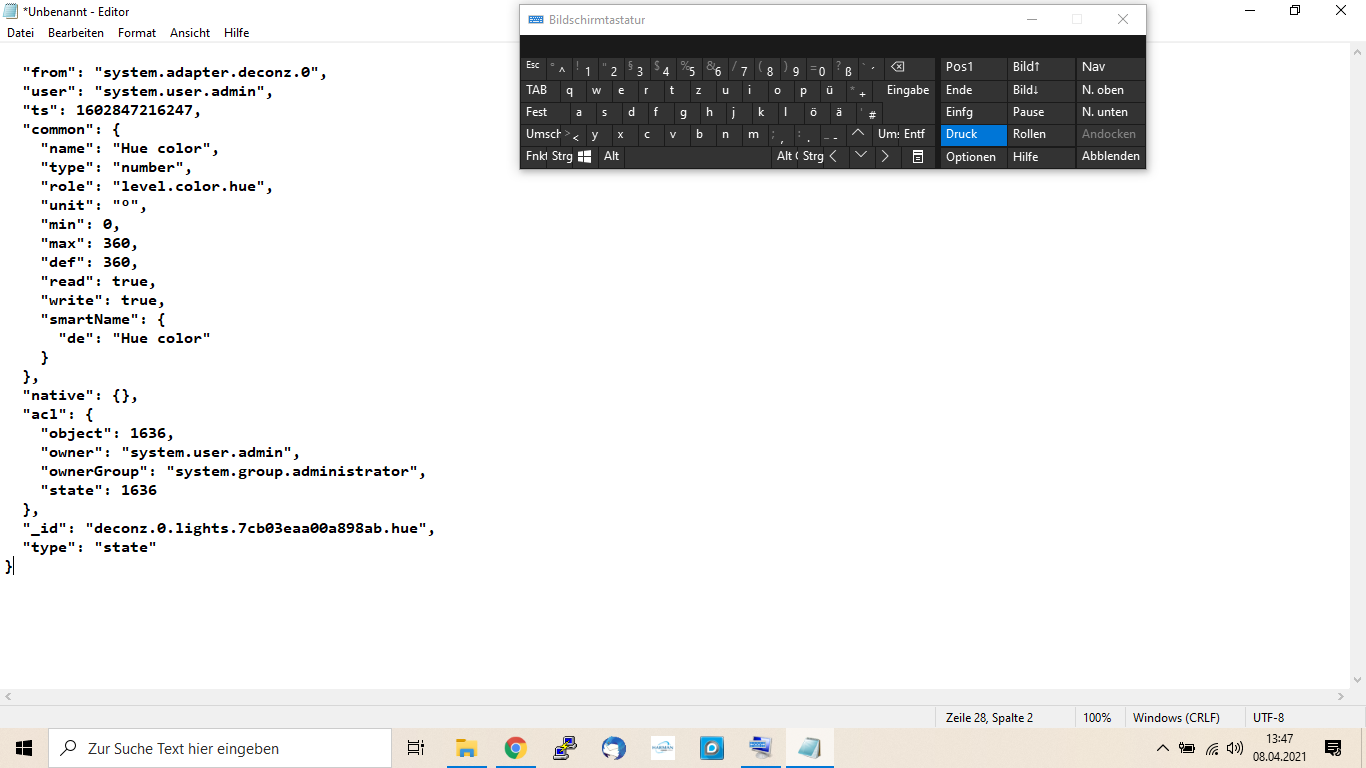This screenshot has width=1366, height=768.
Task: Open the volume control in the tray
Action: [x=1235, y=748]
